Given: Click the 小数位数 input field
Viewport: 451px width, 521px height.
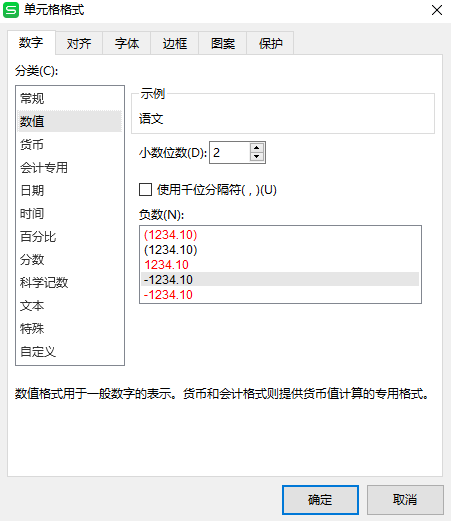Looking at the screenshot, I should click(230, 152).
